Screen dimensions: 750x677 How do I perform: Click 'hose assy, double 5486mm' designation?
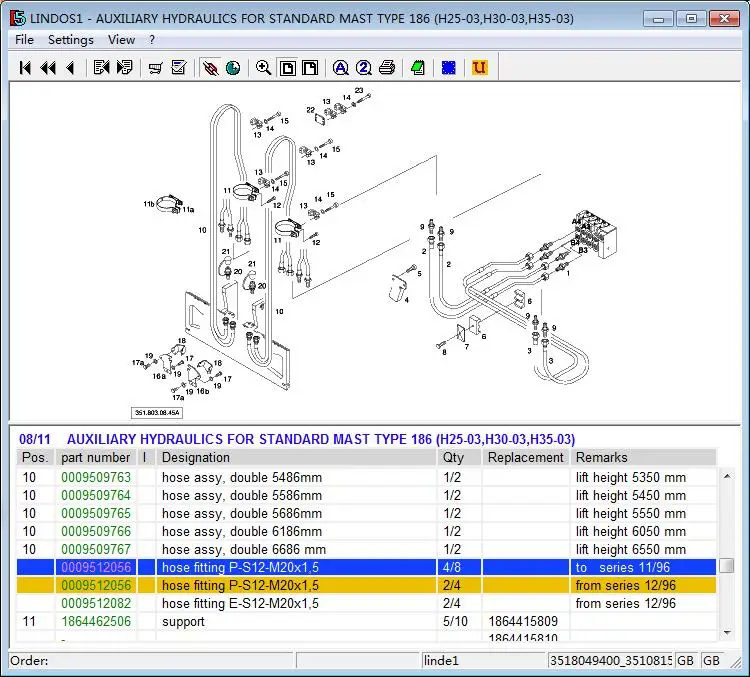click(242, 477)
